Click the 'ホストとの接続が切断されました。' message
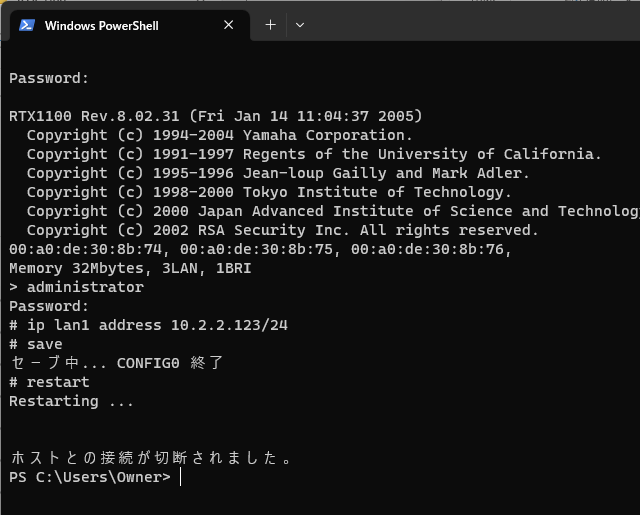Image resolution: width=640 pixels, height=515 pixels. (150, 458)
